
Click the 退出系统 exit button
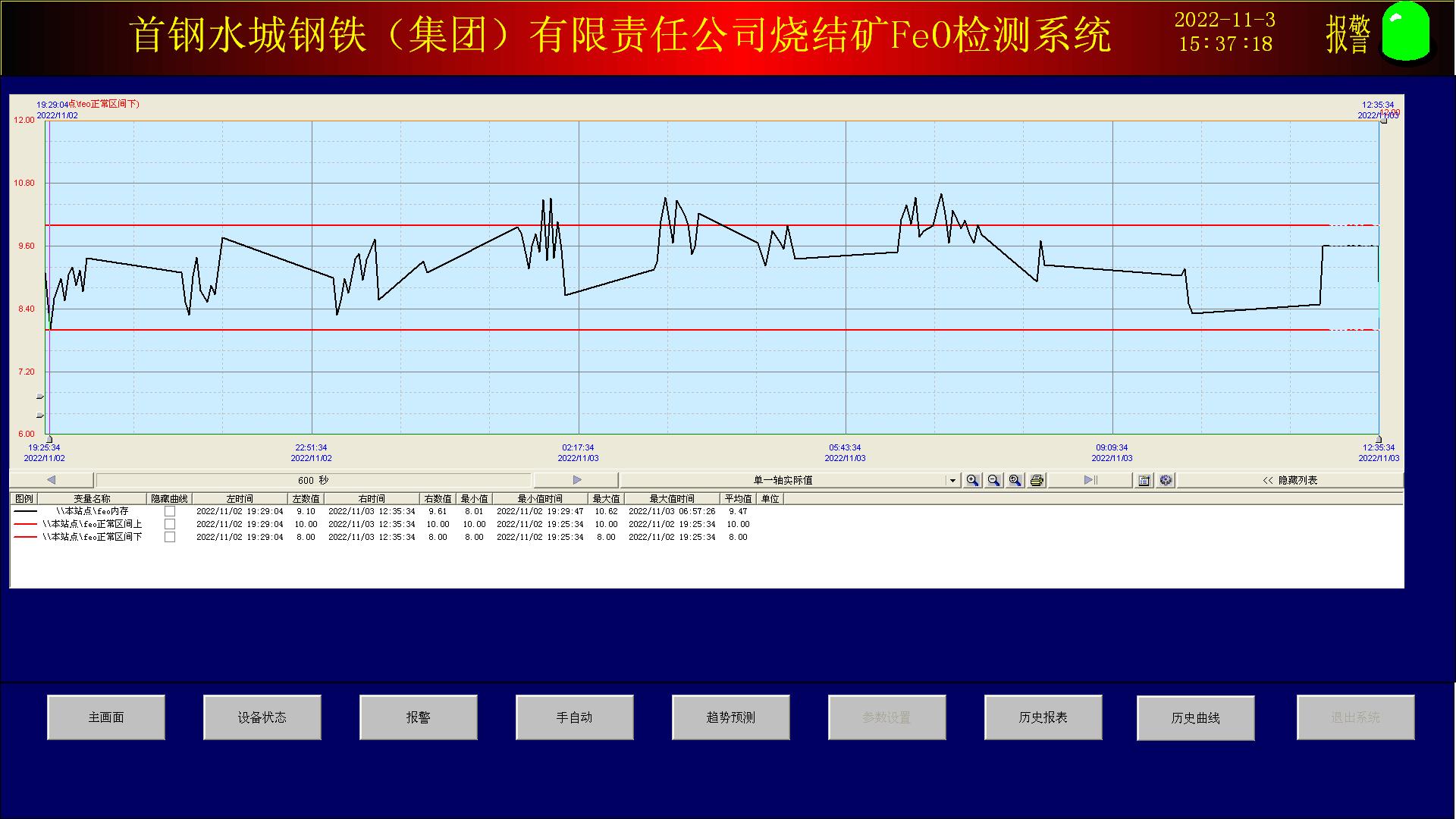(1356, 717)
